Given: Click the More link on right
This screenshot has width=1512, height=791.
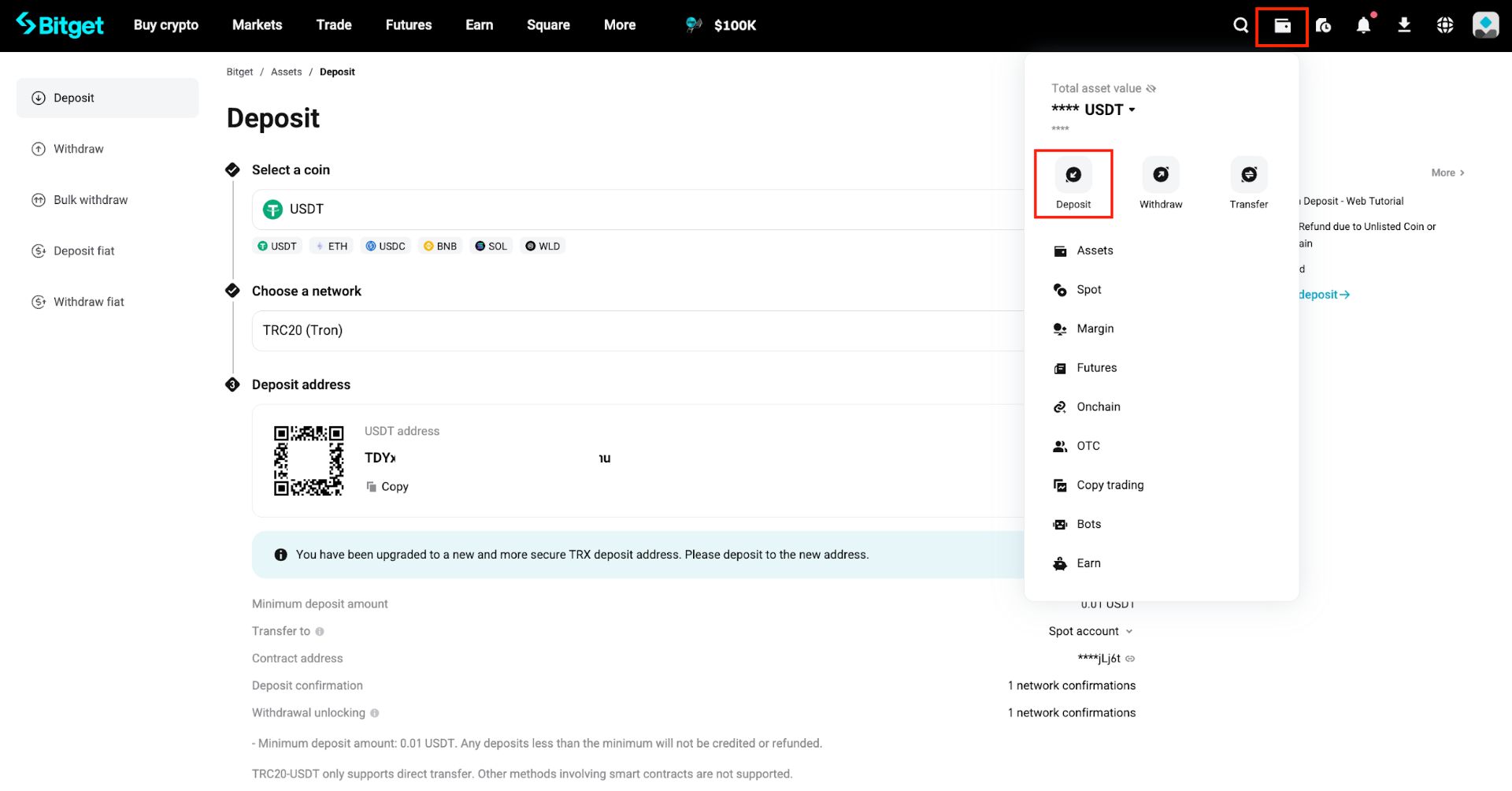Looking at the screenshot, I should (1447, 173).
